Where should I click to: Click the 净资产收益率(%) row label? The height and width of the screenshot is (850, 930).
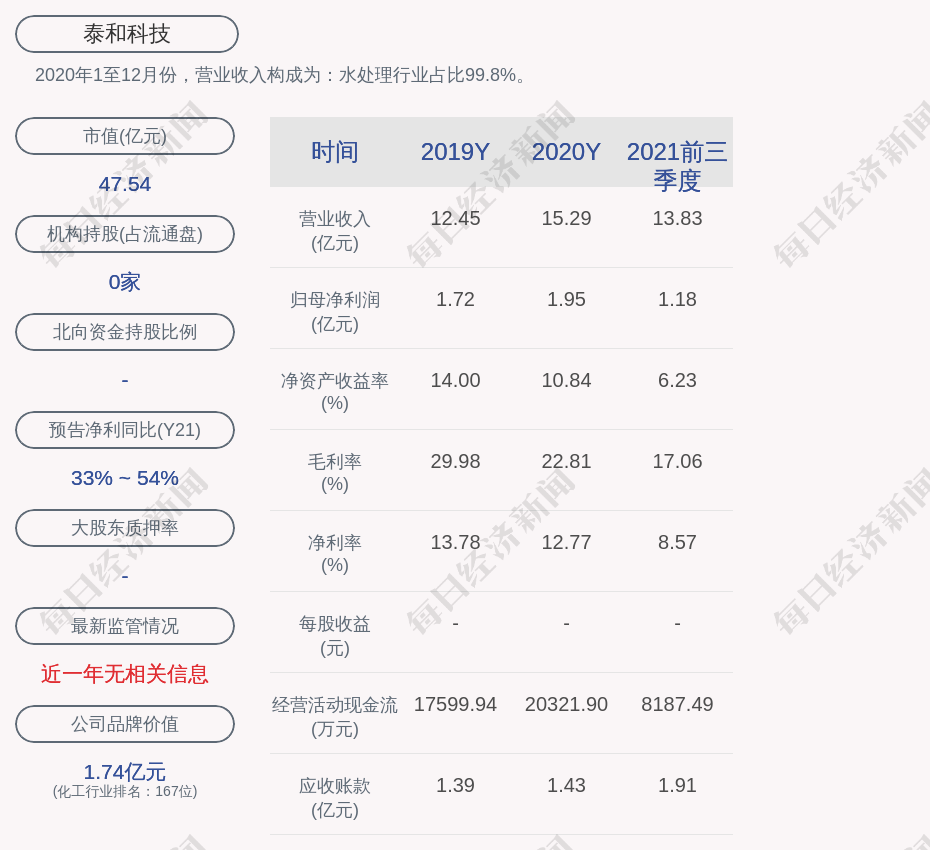click(x=335, y=392)
